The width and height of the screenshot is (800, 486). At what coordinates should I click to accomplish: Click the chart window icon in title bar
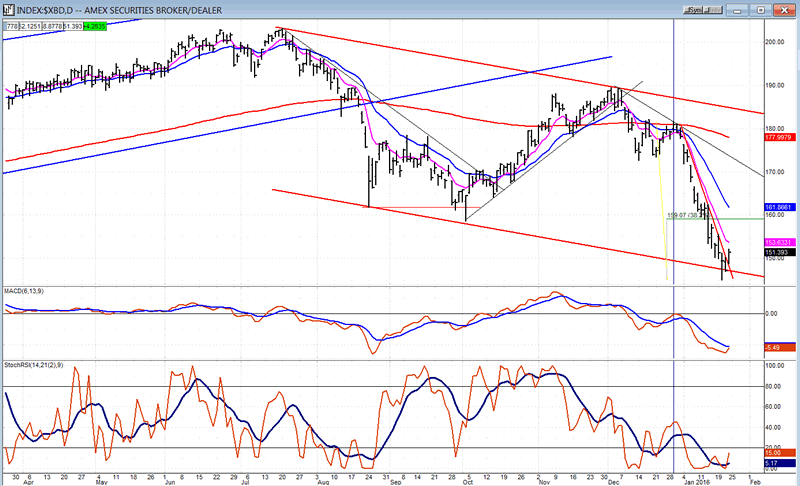(7, 9)
